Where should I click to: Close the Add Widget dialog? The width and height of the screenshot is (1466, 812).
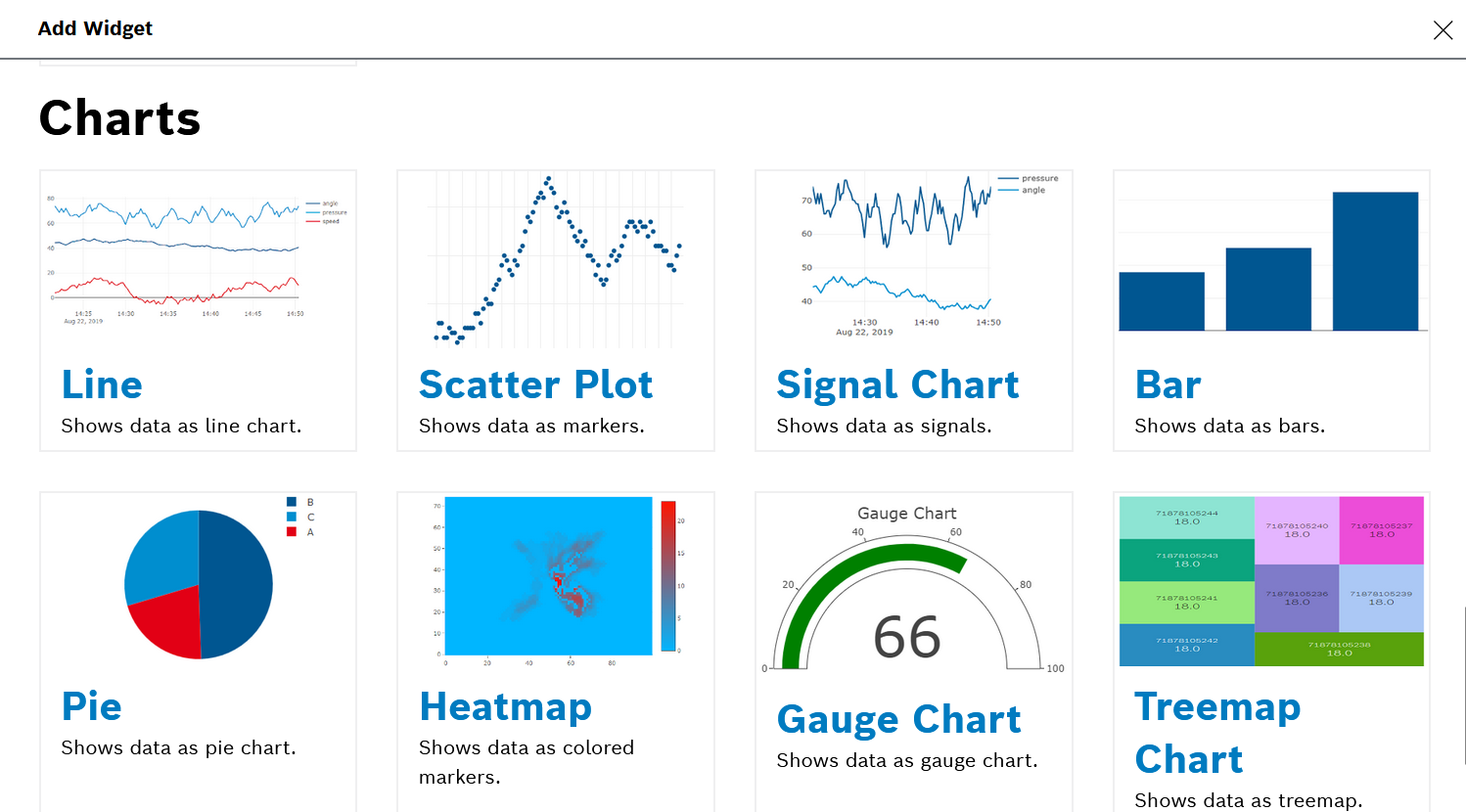pyautogui.click(x=1443, y=30)
